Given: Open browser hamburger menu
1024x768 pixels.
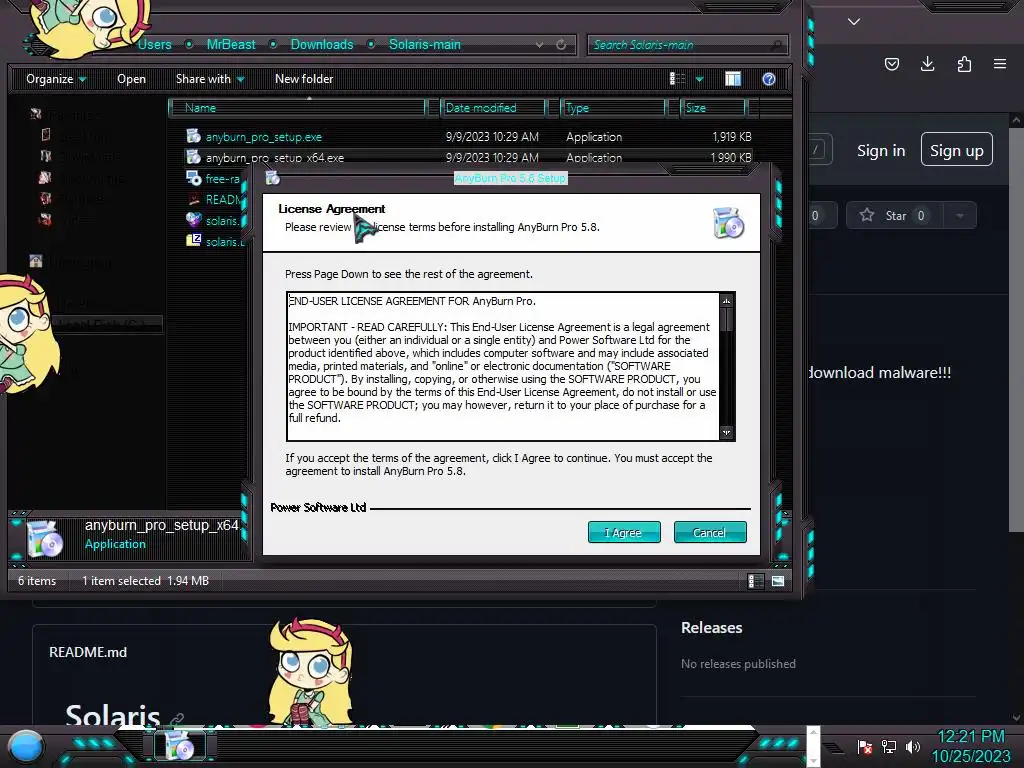Looking at the screenshot, I should 1000,64.
